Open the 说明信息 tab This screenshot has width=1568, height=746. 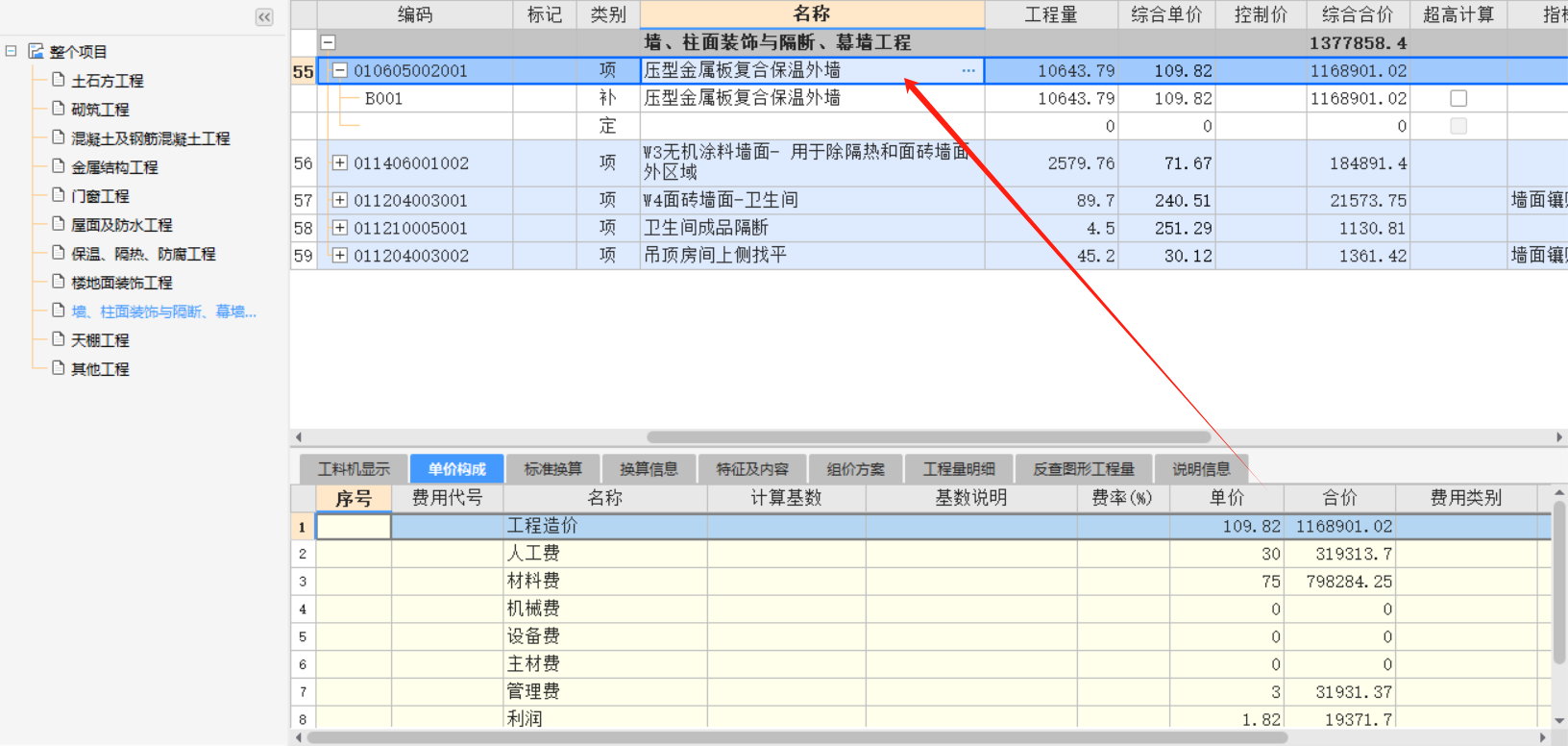coord(1201,469)
